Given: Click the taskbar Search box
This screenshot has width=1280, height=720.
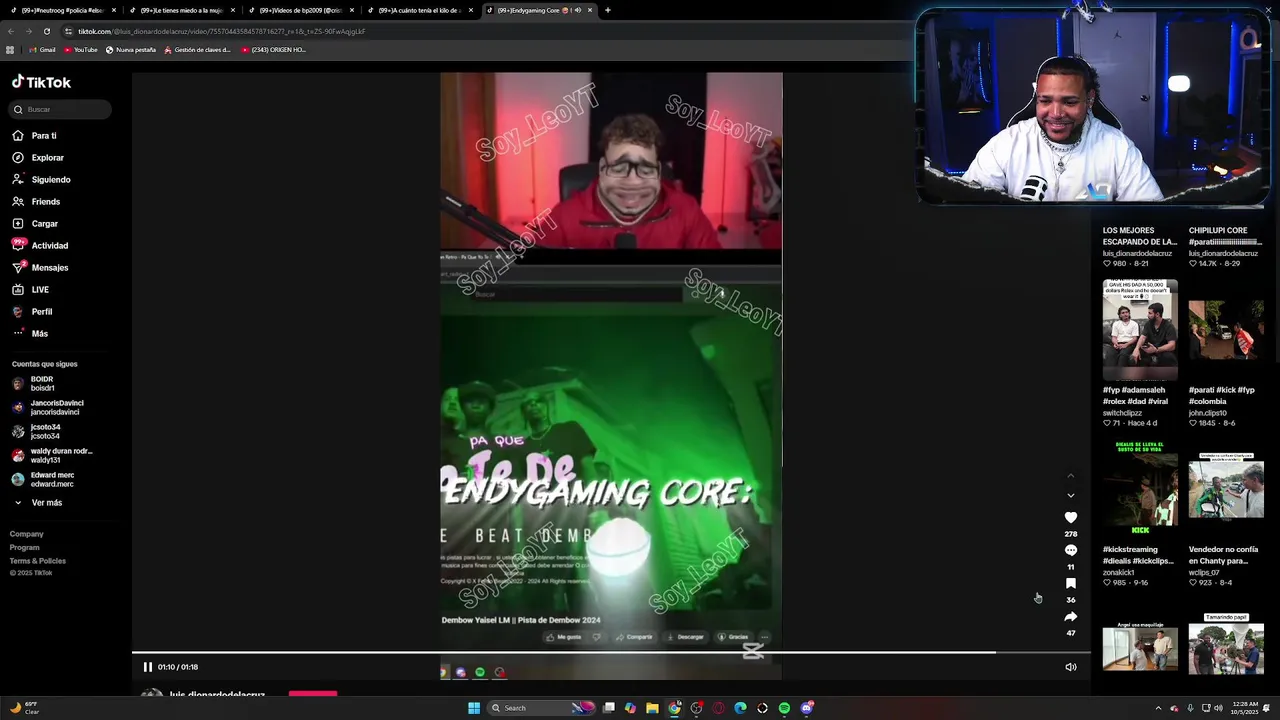Looking at the screenshot, I should pyautogui.click(x=541, y=708).
